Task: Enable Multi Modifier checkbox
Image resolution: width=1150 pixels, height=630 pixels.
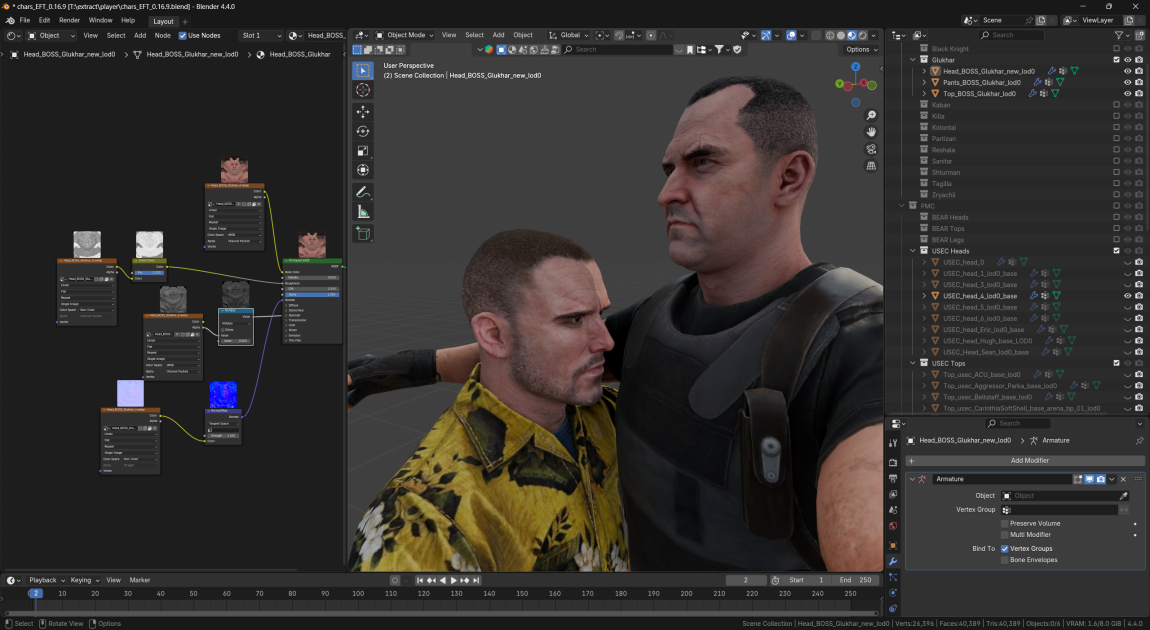Action: click(1005, 535)
